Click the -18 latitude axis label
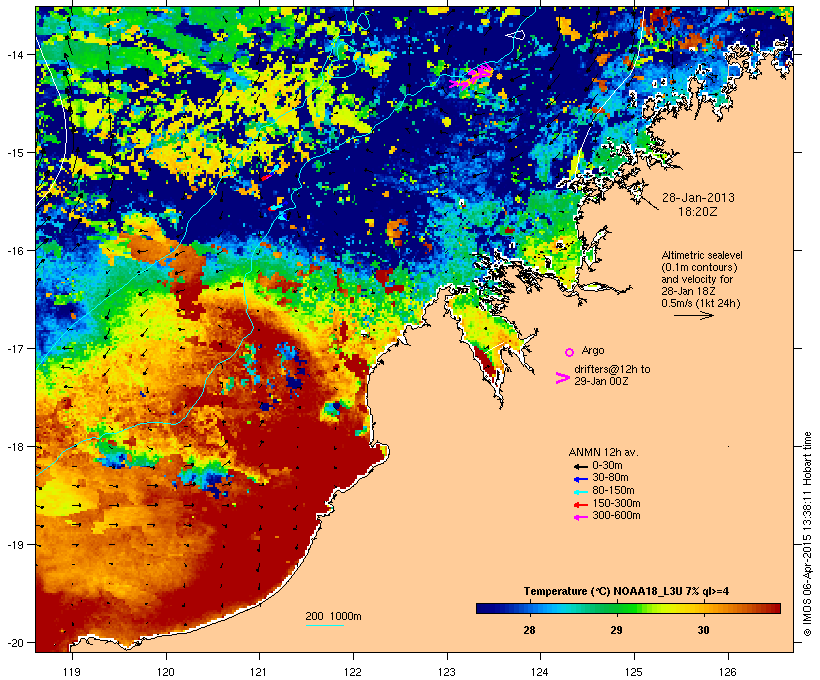Image resolution: width=820 pixels, height=680 pixels. pos(14,447)
